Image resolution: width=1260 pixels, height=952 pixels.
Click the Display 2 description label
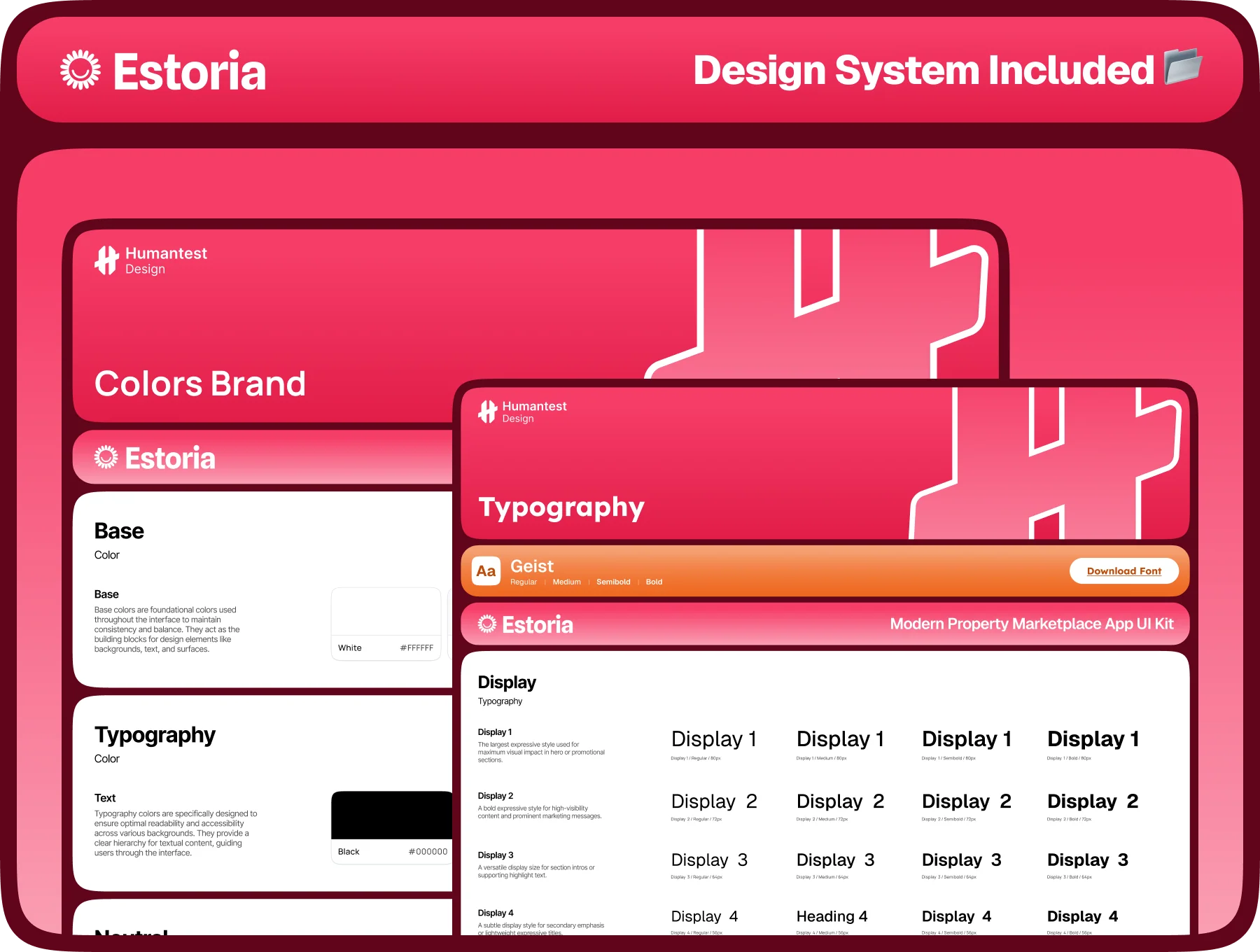pos(496,796)
